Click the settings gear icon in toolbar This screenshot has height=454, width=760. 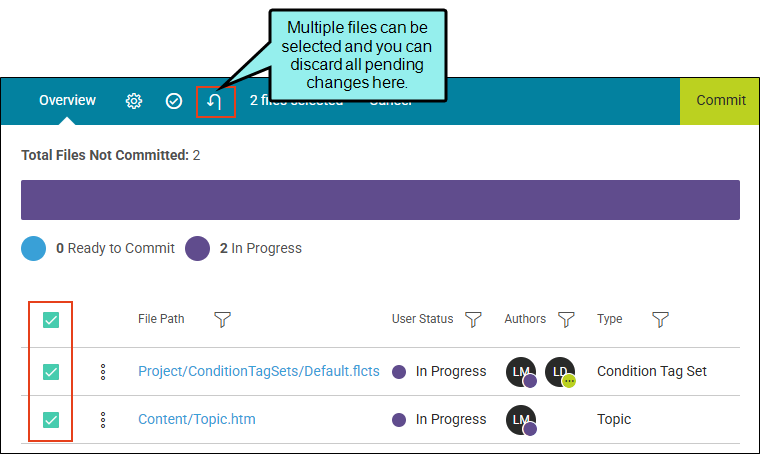[x=133, y=101]
